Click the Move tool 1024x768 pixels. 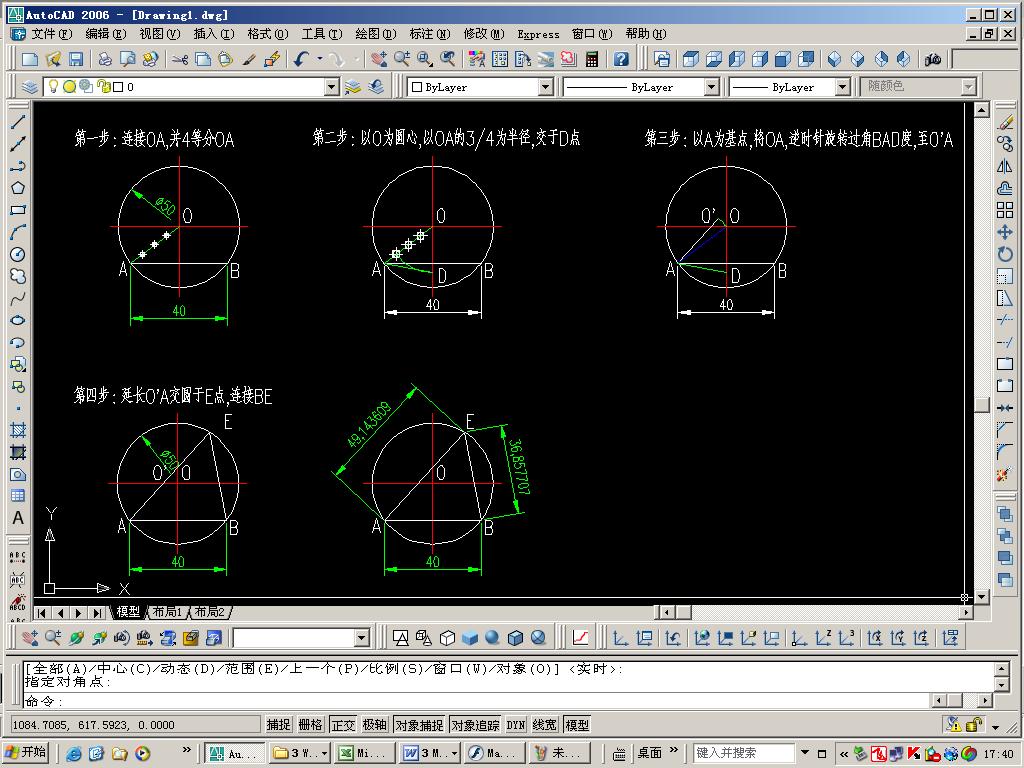point(1005,232)
